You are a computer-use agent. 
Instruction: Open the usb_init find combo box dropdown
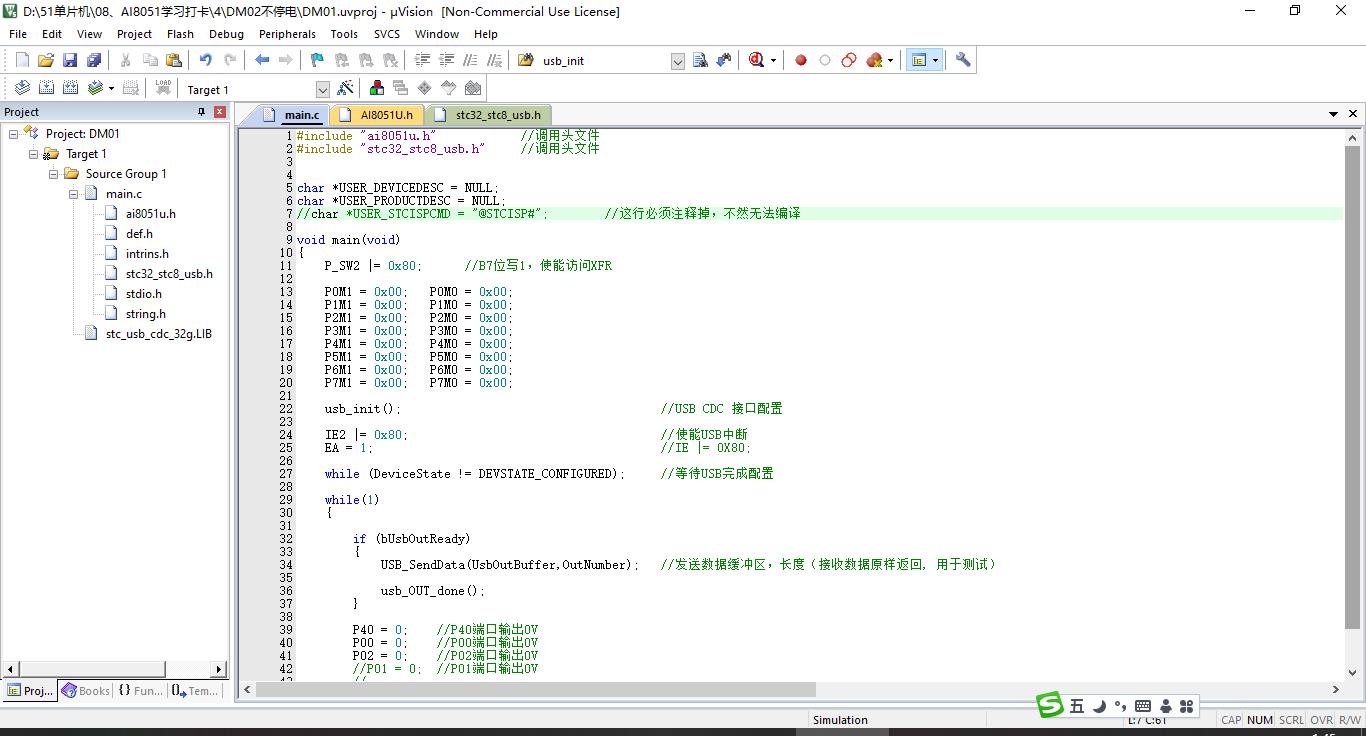click(x=677, y=62)
